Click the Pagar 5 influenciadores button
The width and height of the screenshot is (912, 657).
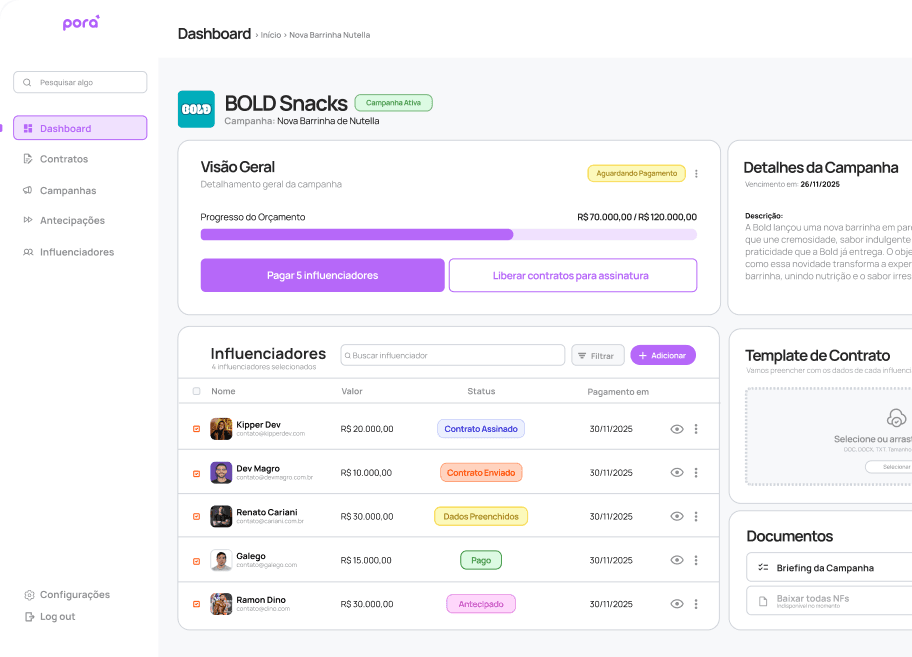[x=323, y=276]
